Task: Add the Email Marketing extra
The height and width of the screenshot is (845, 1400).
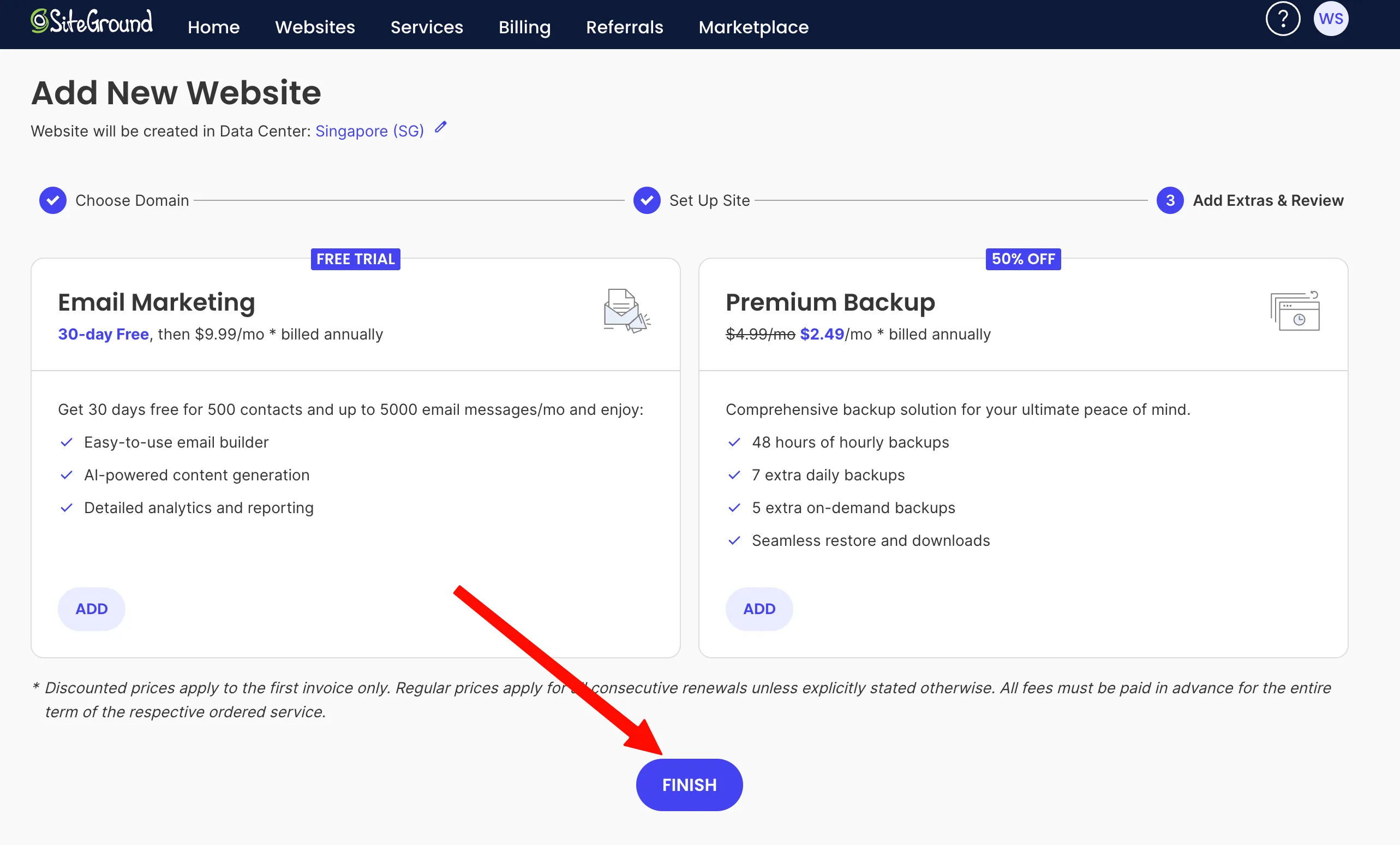Action: click(92, 609)
